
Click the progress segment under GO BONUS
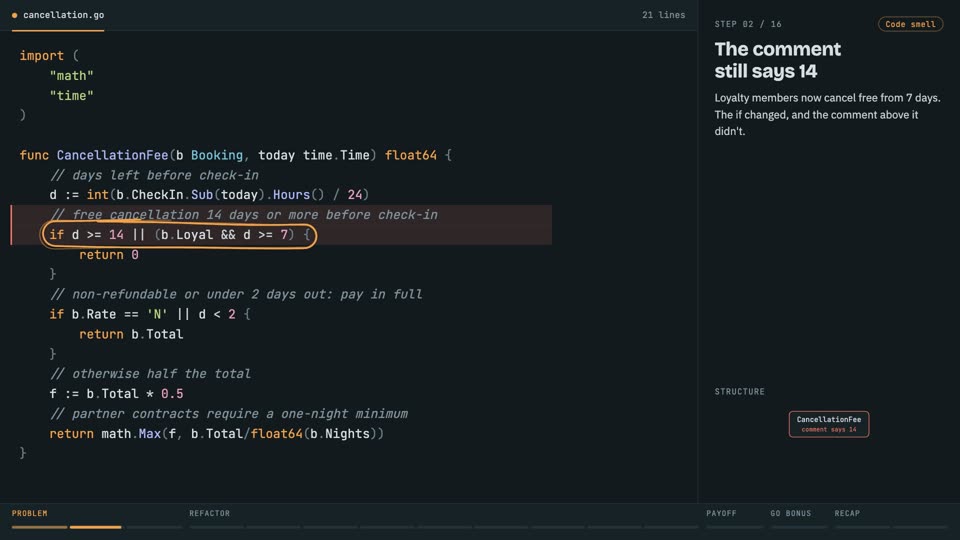pyautogui.click(x=798, y=527)
